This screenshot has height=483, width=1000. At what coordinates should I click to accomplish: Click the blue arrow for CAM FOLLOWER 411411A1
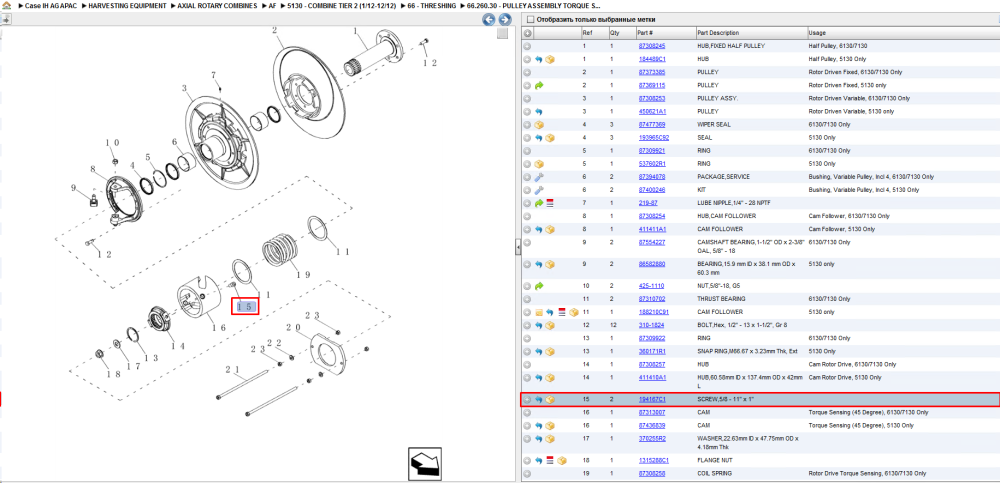[x=539, y=229]
